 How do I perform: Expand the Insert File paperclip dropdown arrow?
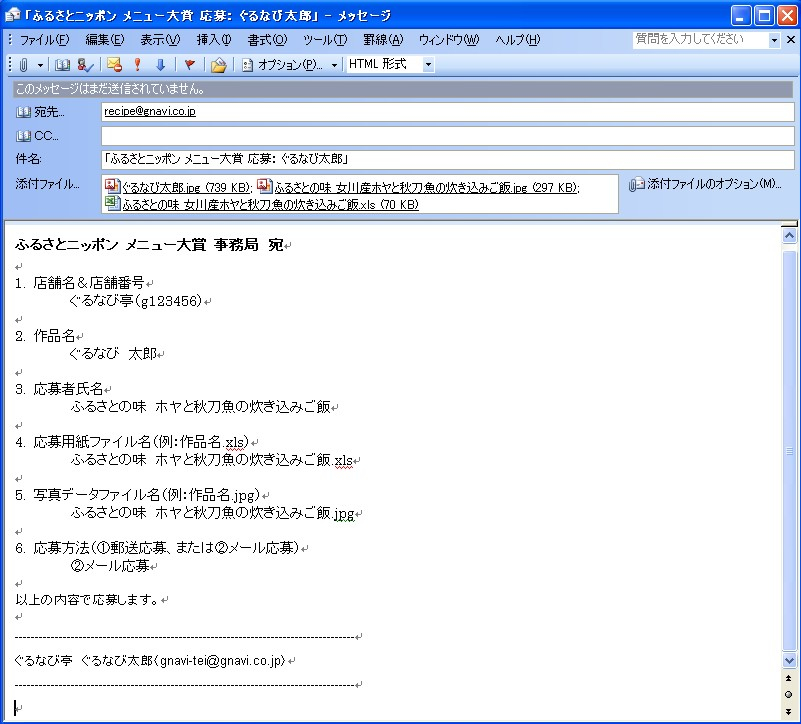41,64
